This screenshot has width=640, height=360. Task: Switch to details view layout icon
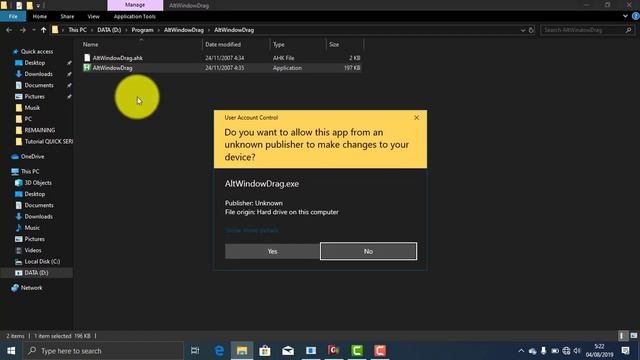tap(622, 336)
